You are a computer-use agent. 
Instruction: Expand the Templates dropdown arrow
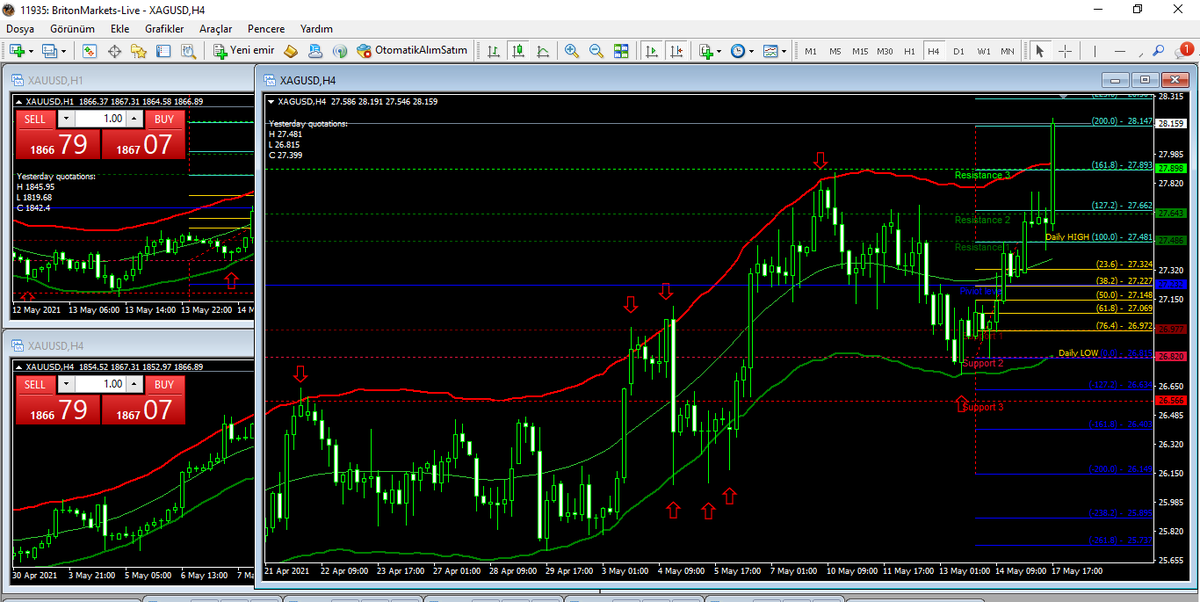click(784, 50)
